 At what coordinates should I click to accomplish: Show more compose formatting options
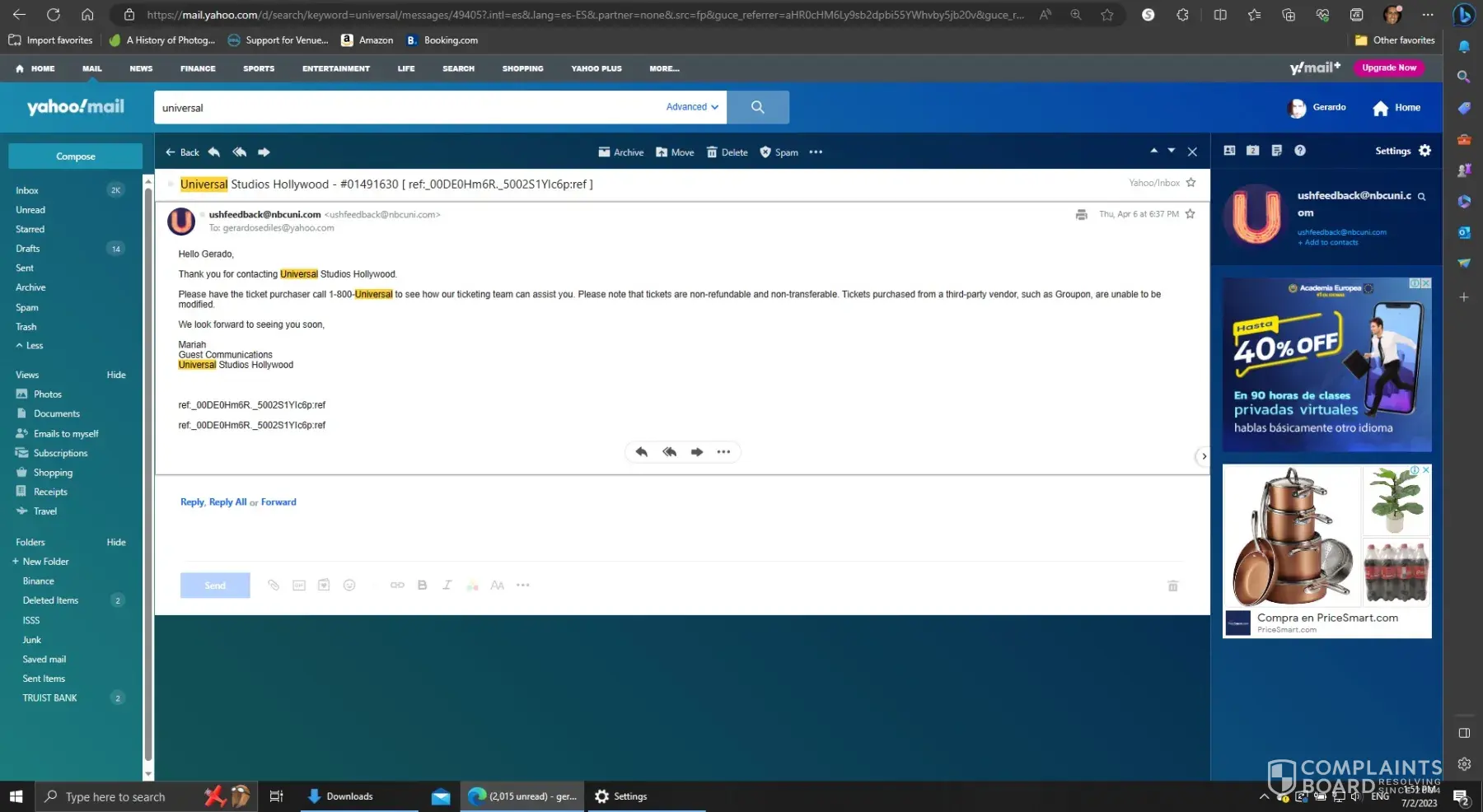click(x=523, y=586)
